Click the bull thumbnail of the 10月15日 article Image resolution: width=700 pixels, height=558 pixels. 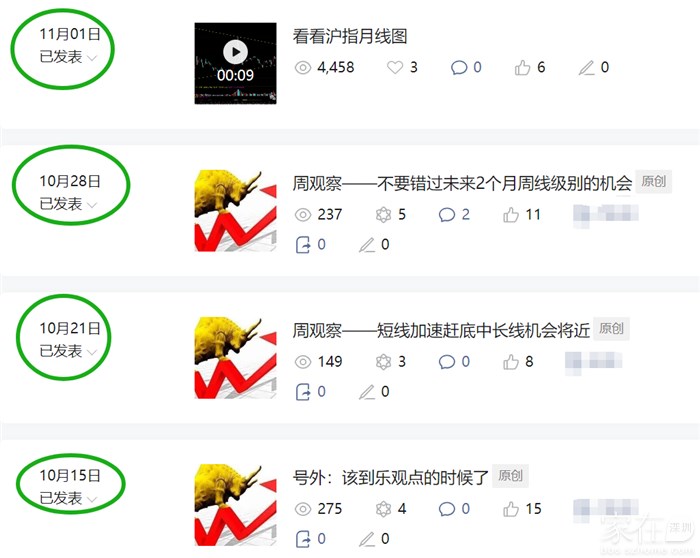(235, 505)
